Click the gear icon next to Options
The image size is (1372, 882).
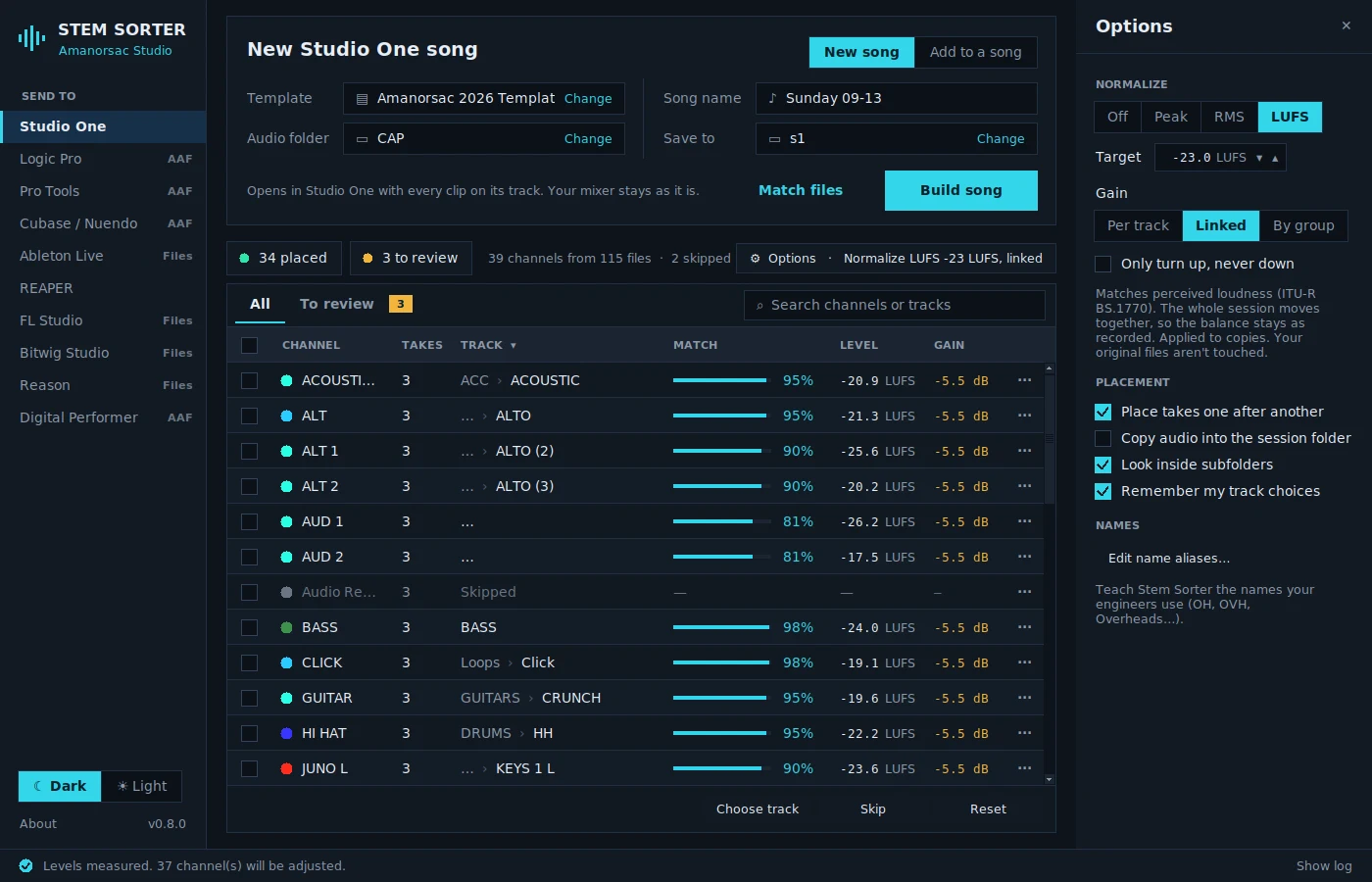pos(755,259)
